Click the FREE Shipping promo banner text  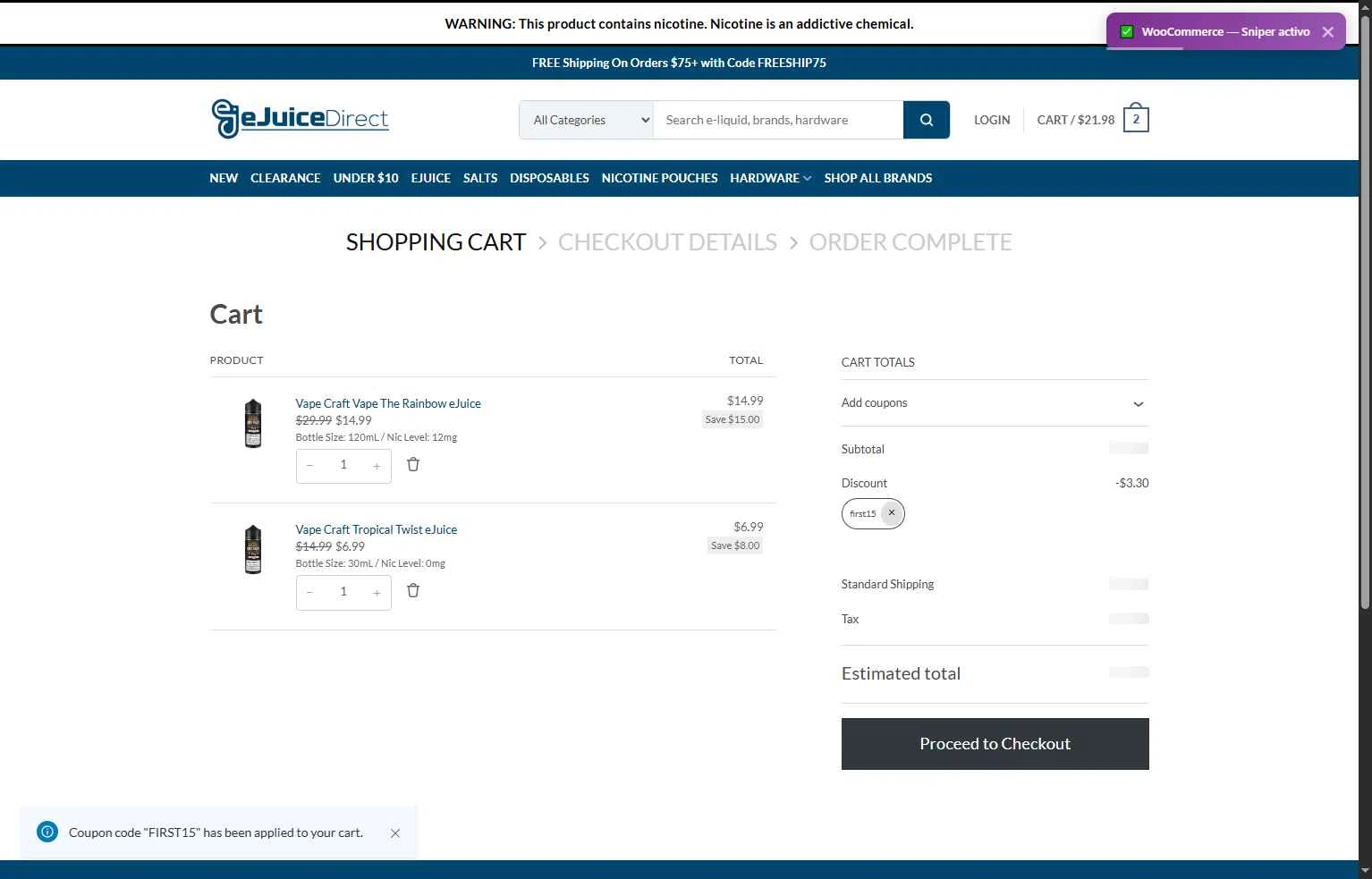tap(679, 63)
